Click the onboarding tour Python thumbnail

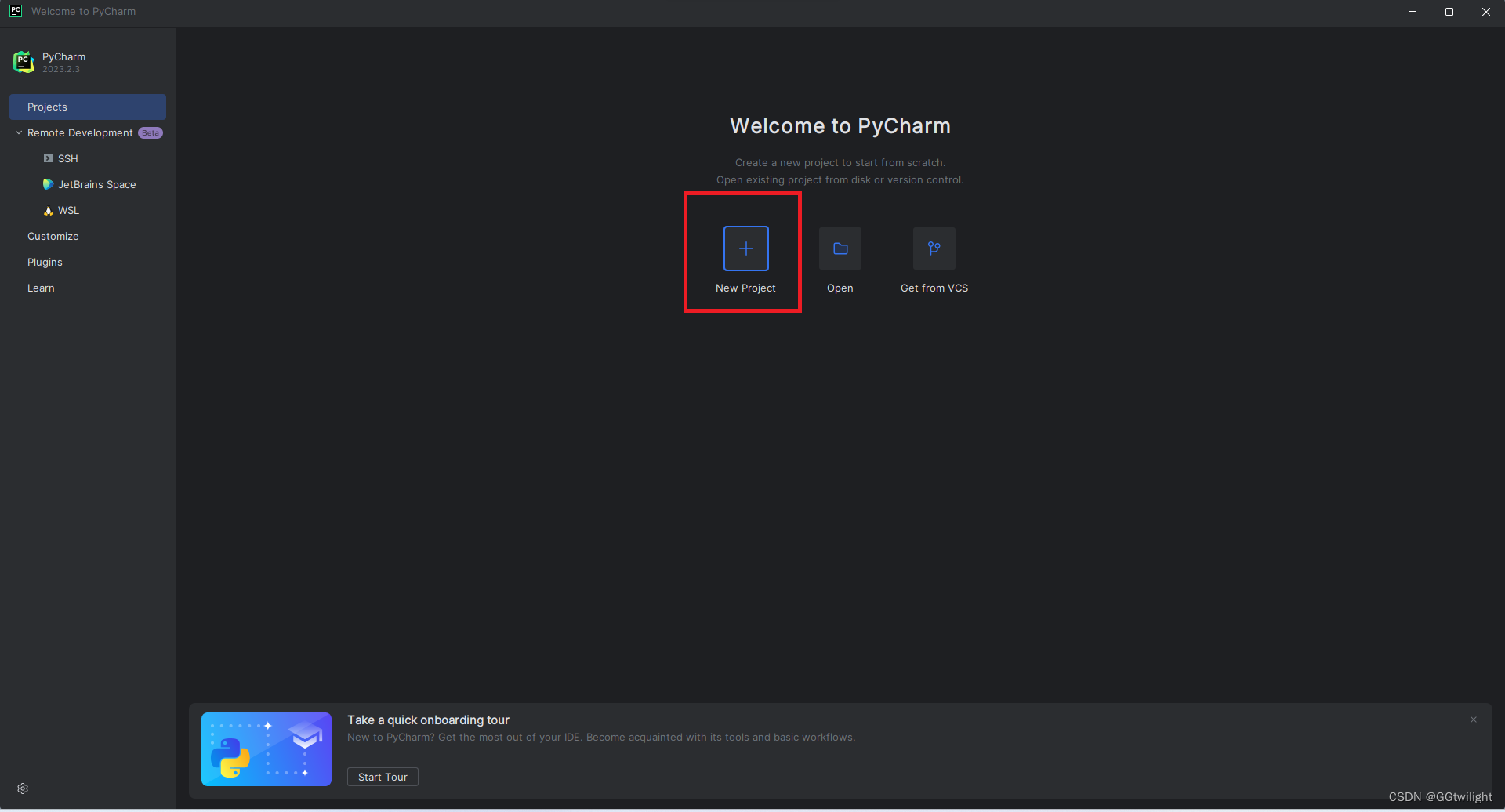point(267,749)
